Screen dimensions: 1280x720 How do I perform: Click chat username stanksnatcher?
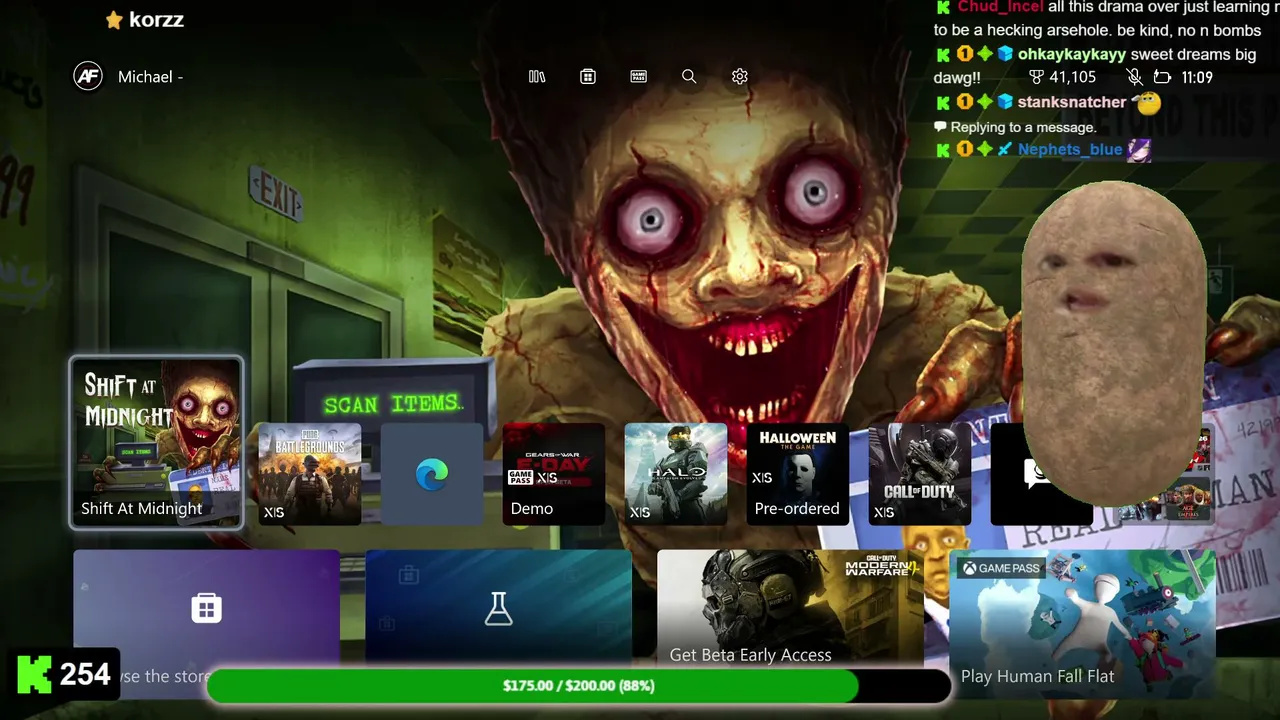pos(1072,102)
